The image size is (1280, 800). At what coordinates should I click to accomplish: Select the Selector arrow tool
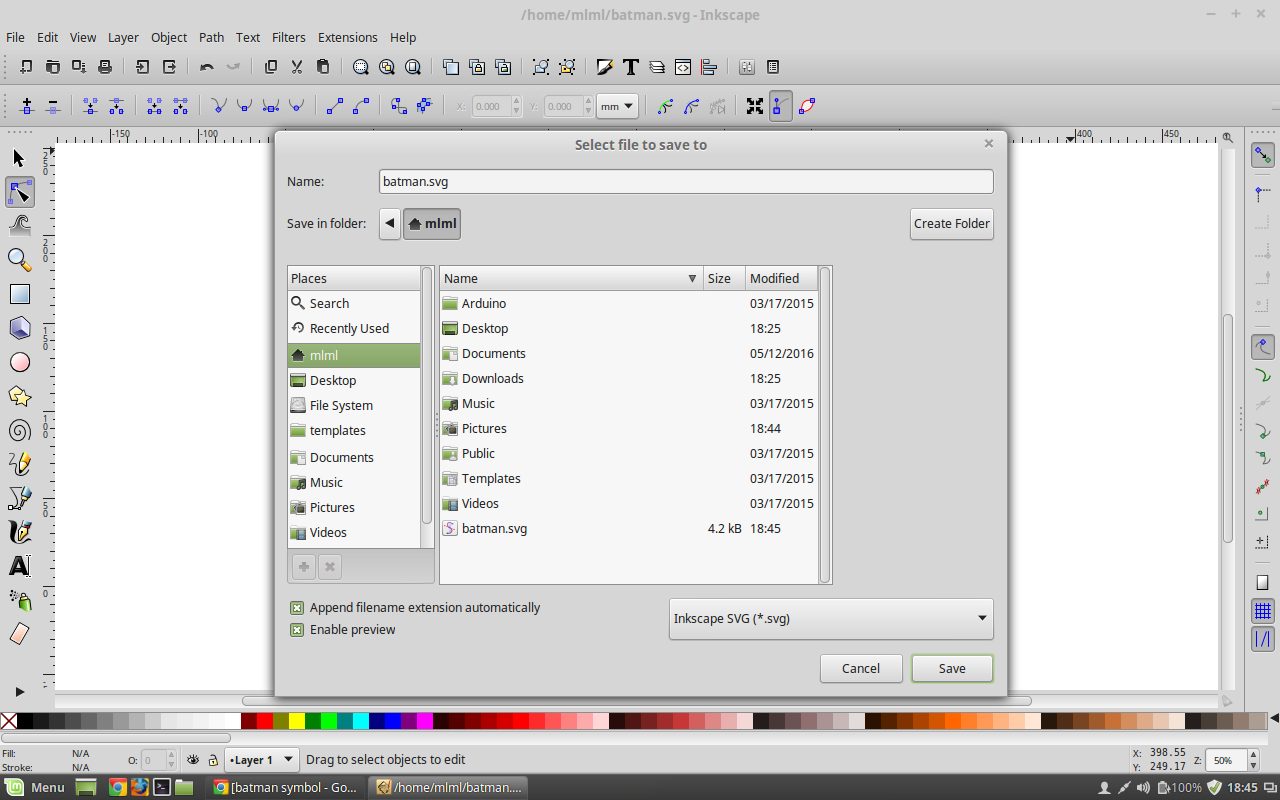click(x=19, y=158)
